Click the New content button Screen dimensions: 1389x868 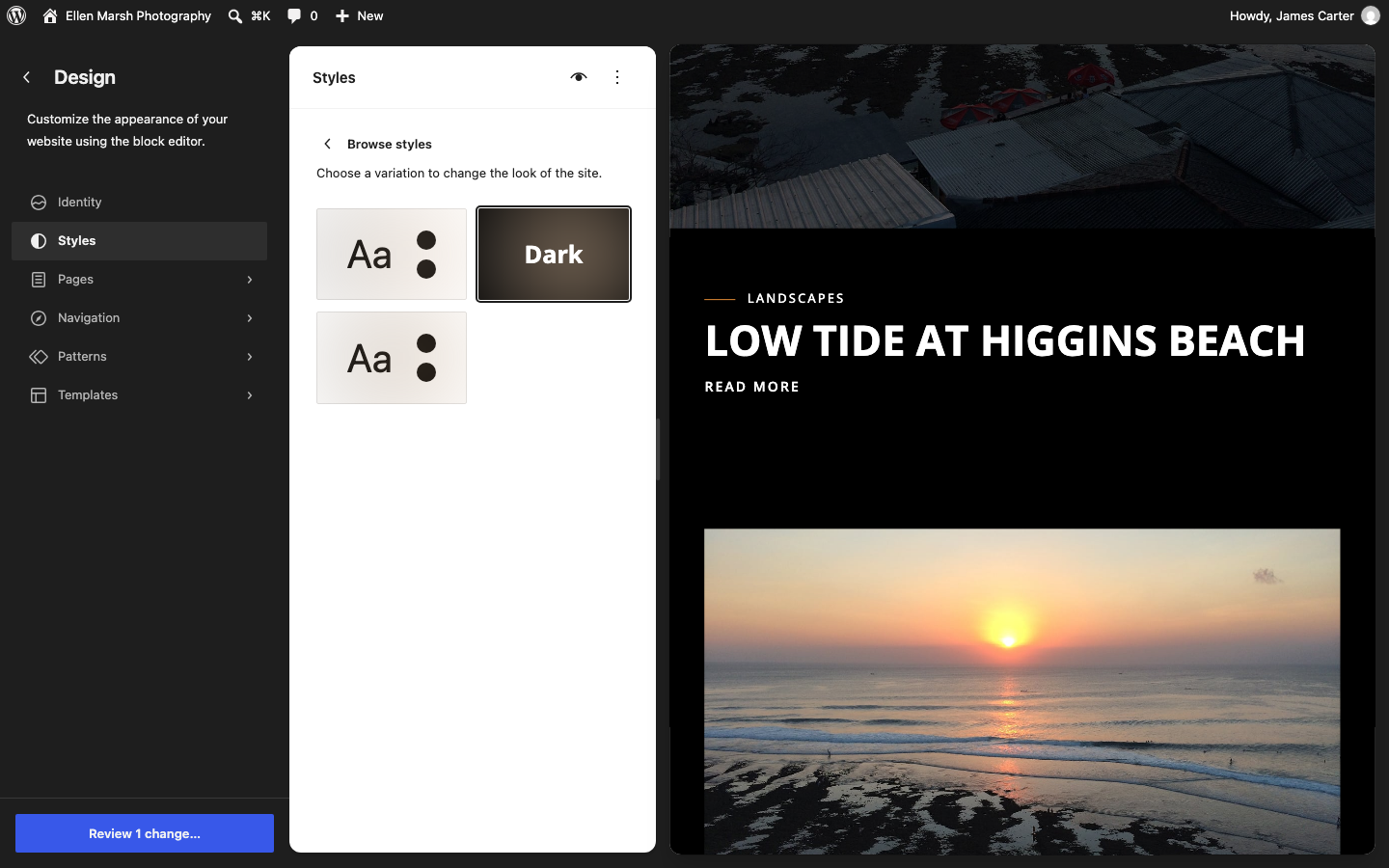pos(359,15)
